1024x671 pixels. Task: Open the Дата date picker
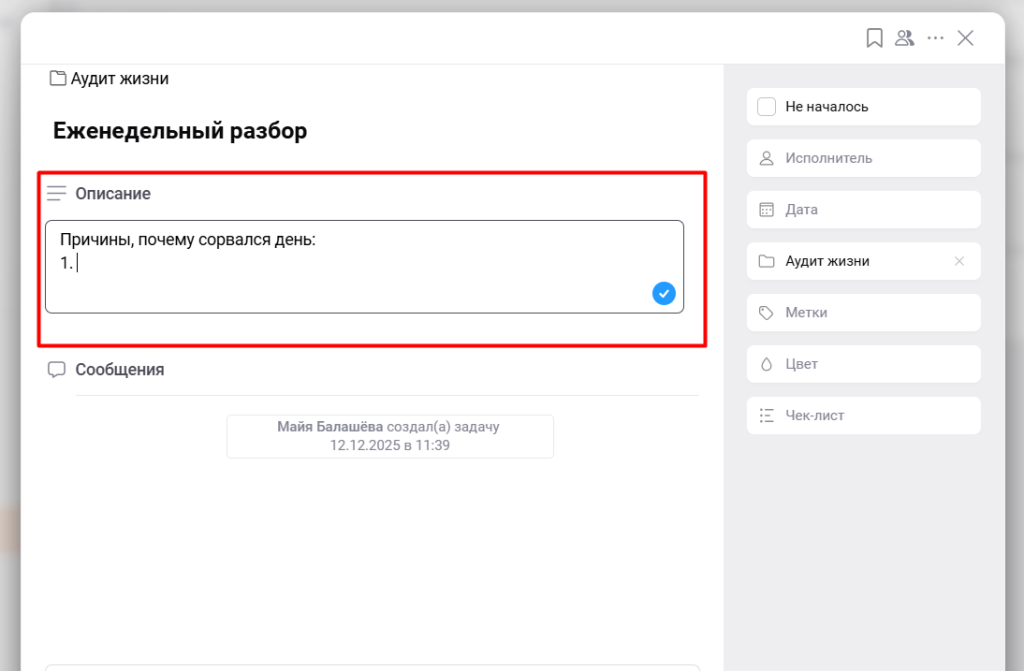pyautogui.click(x=863, y=210)
